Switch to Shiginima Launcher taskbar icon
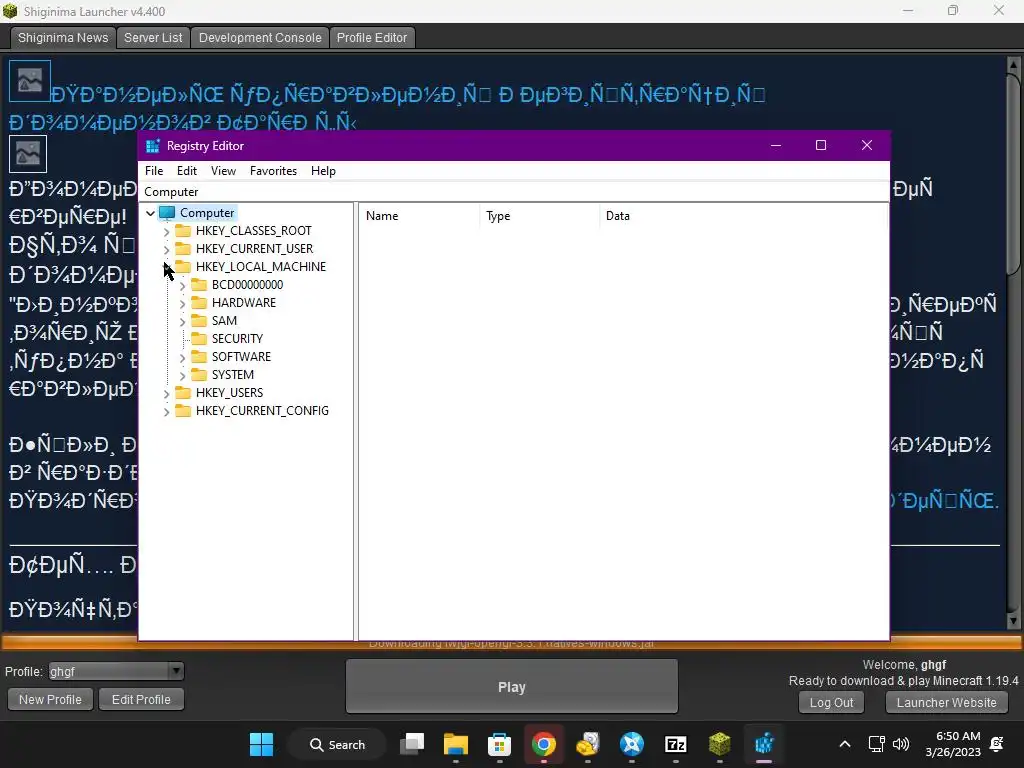The image size is (1024, 768). (719, 744)
